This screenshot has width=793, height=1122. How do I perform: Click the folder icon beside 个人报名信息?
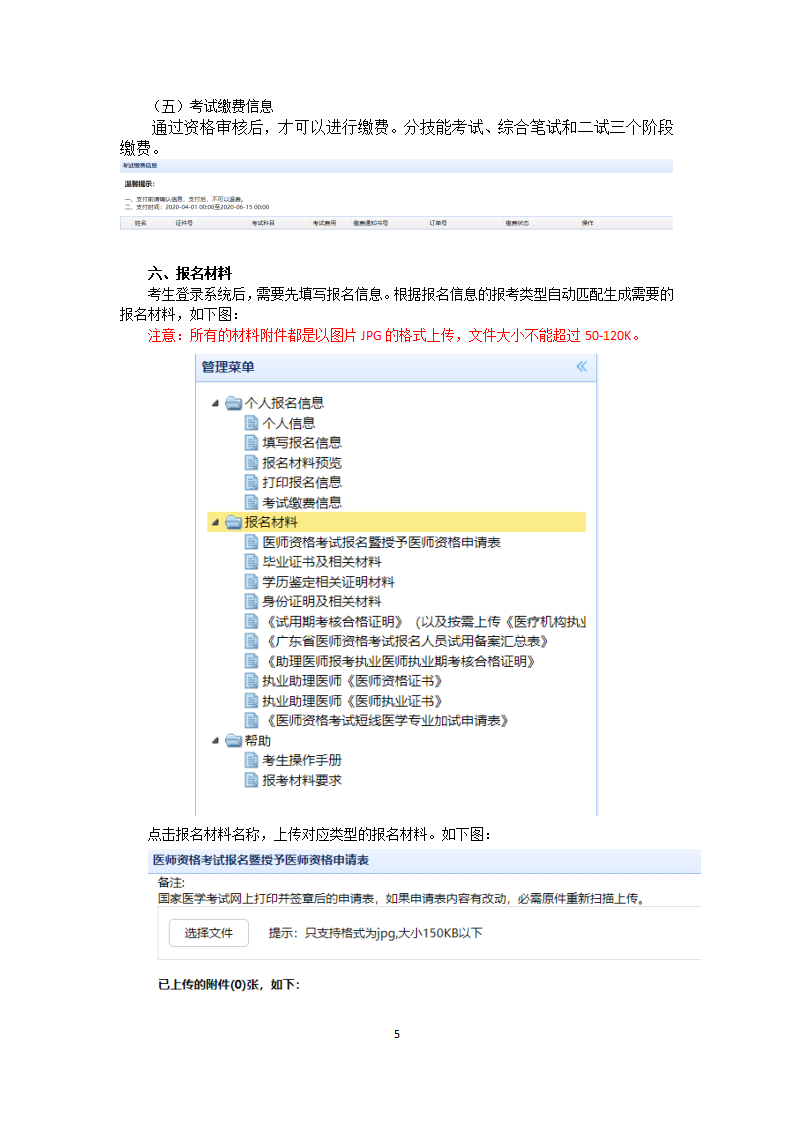(x=233, y=403)
